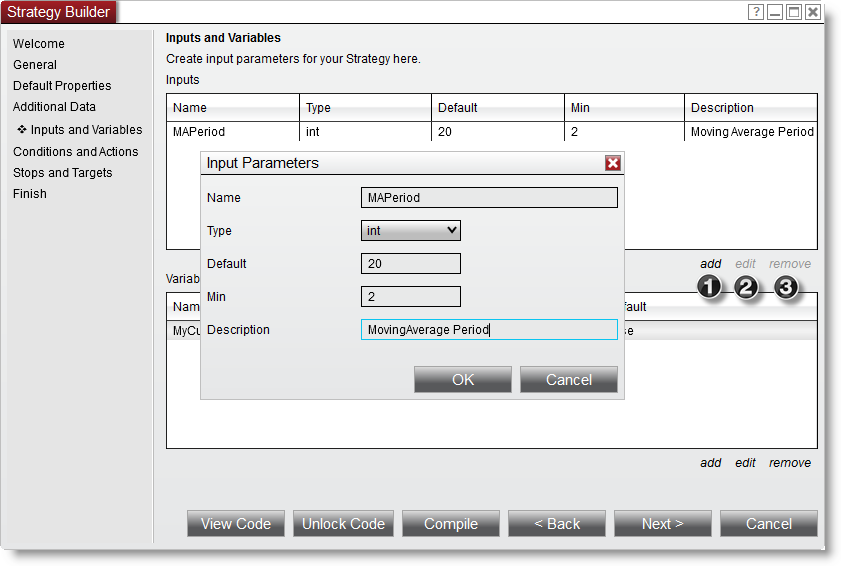The image size is (841, 566).
Task: Click the numbered callout 3 marker
Action: tap(787, 288)
